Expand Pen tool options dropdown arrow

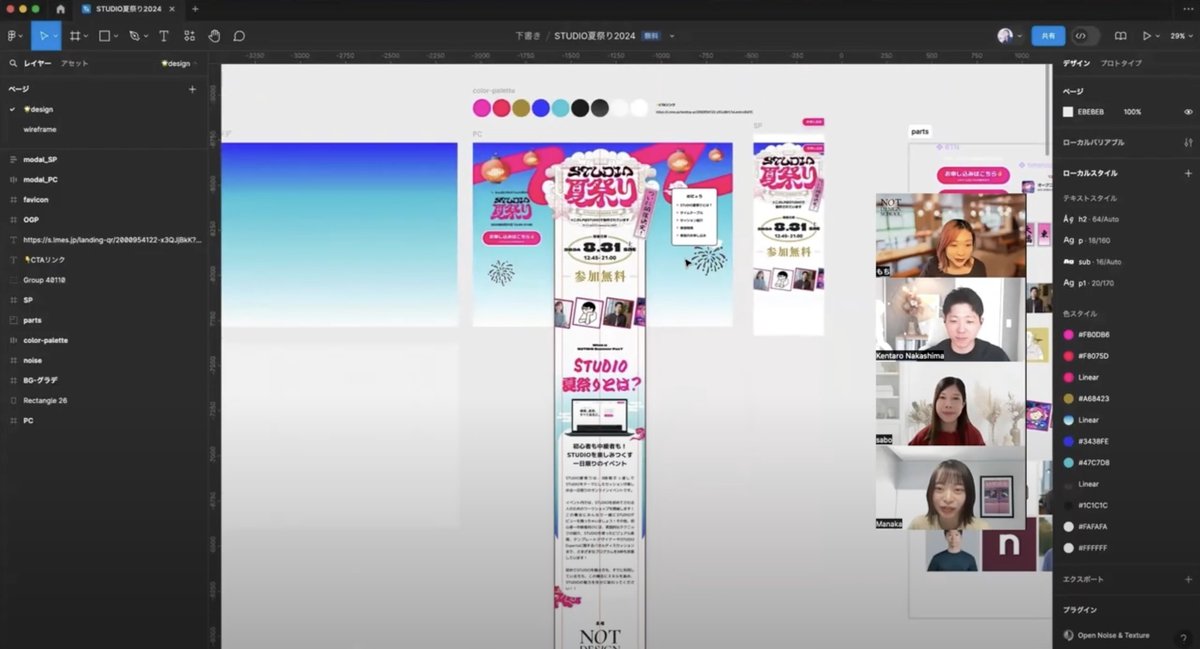point(146,36)
